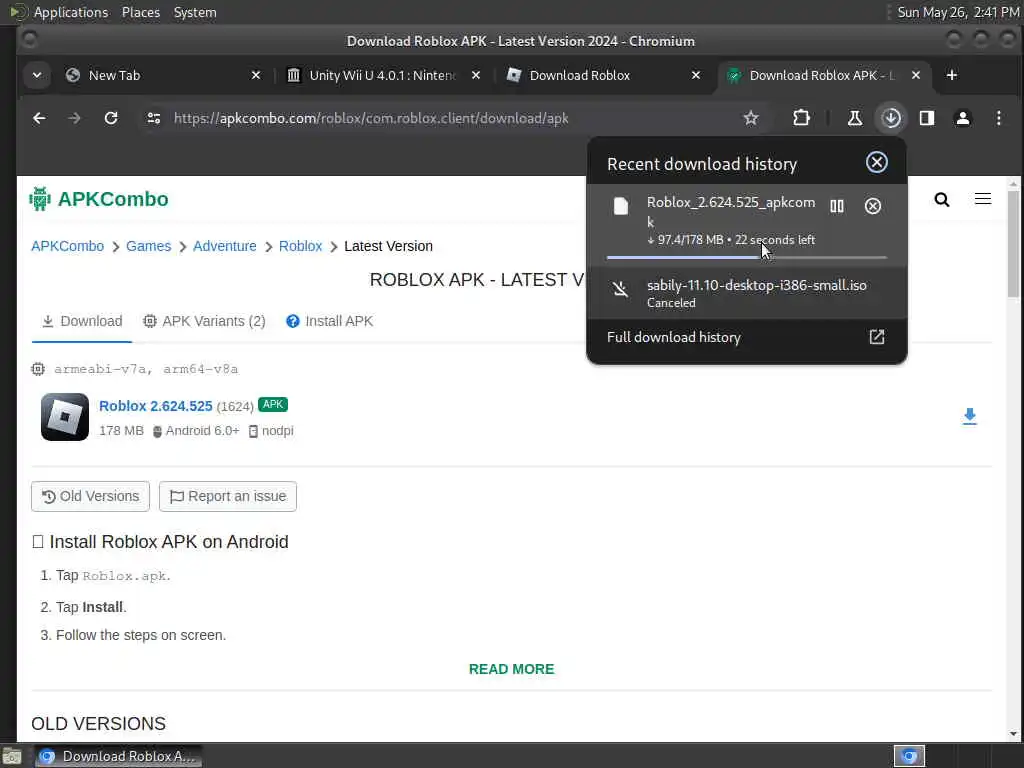This screenshot has height=768, width=1024.
Task: Switch to Install APK tab
Action: pos(329,321)
